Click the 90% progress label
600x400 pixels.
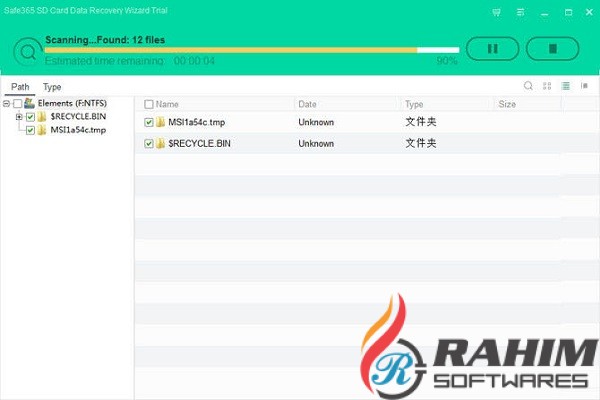(x=447, y=60)
